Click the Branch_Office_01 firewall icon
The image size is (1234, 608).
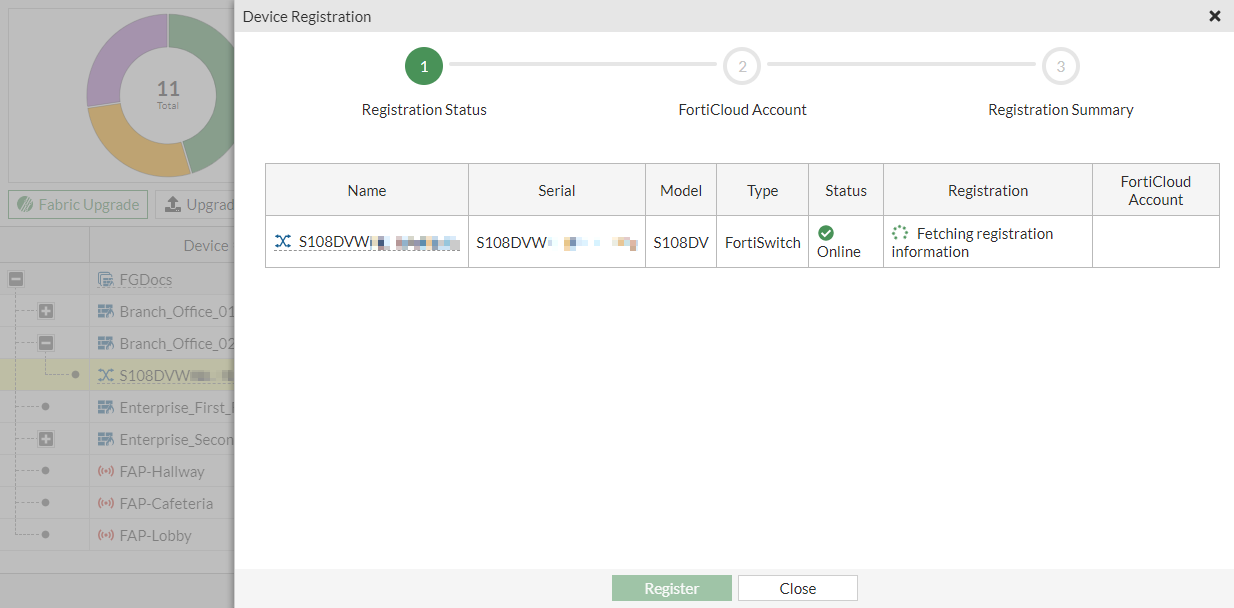[x=105, y=311]
